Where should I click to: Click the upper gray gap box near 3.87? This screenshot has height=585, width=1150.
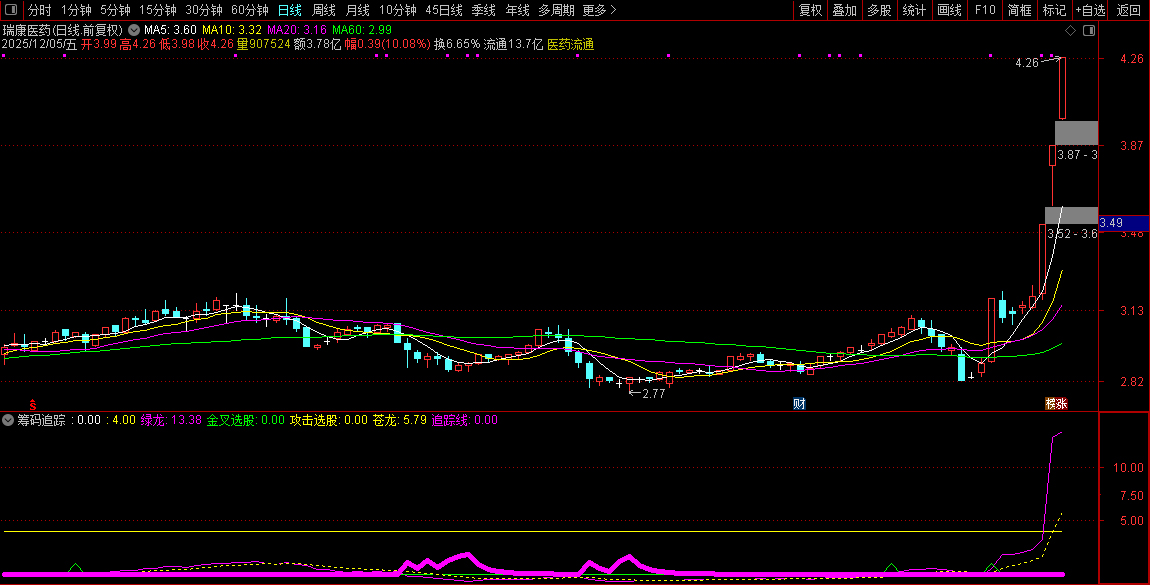point(1076,133)
